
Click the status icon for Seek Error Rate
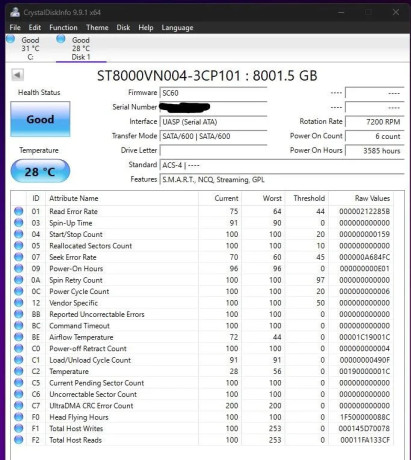pos(19,257)
